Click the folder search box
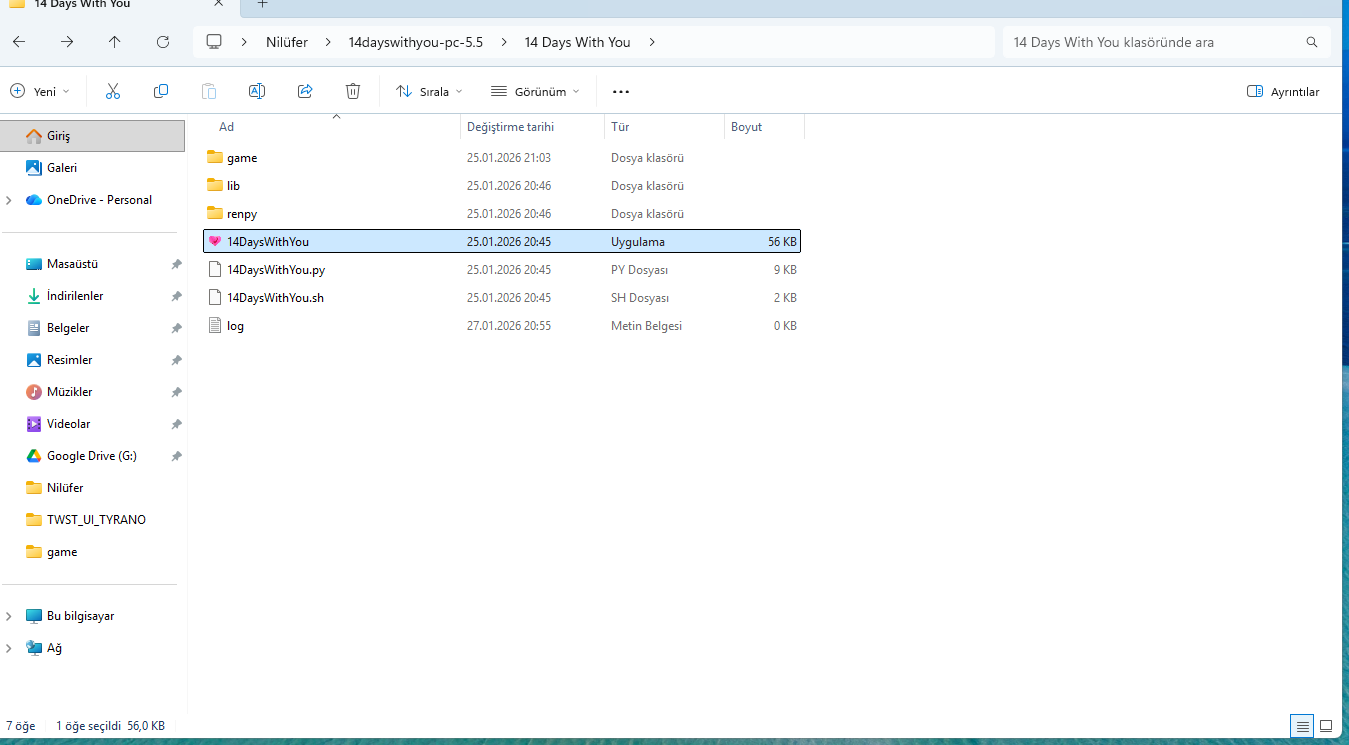The image size is (1349, 745). (1167, 42)
